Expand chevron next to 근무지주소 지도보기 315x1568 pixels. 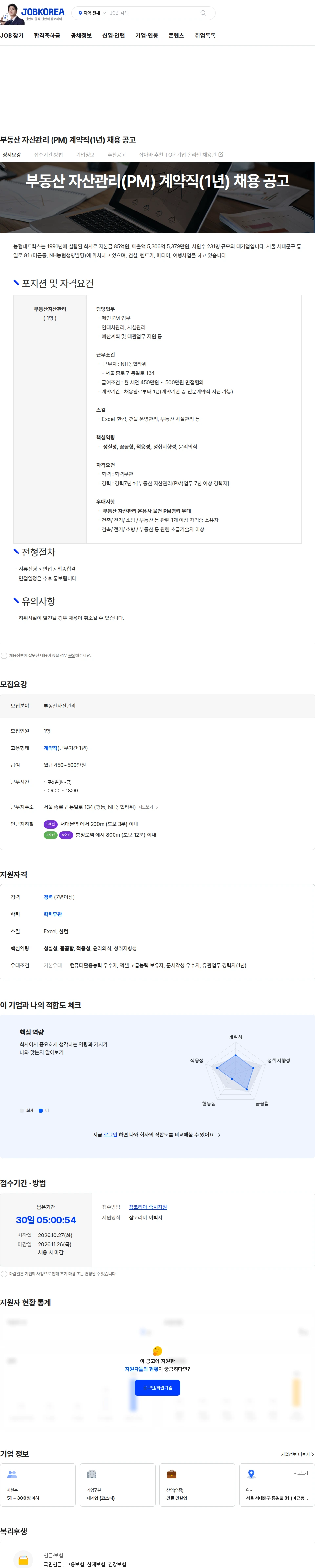coord(157,807)
